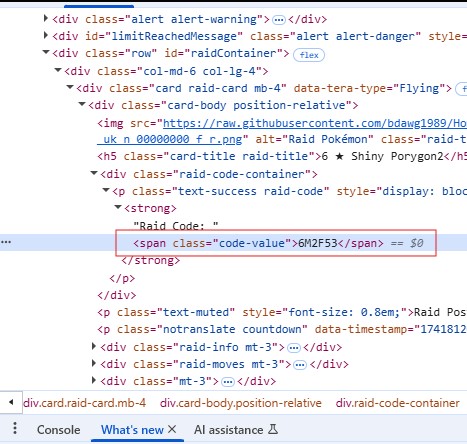Viewport: 467px width, 444px height.
Task: Select breadcrumb div.raid-code-container
Action: pyautogui.click(x=398, y=403)
